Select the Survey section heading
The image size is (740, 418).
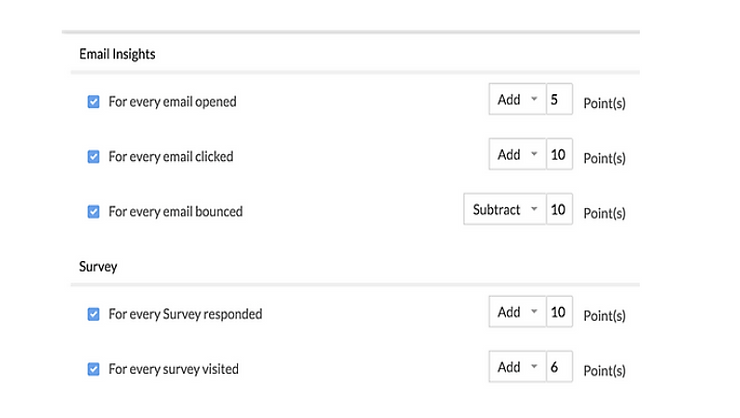coord(99,267)
